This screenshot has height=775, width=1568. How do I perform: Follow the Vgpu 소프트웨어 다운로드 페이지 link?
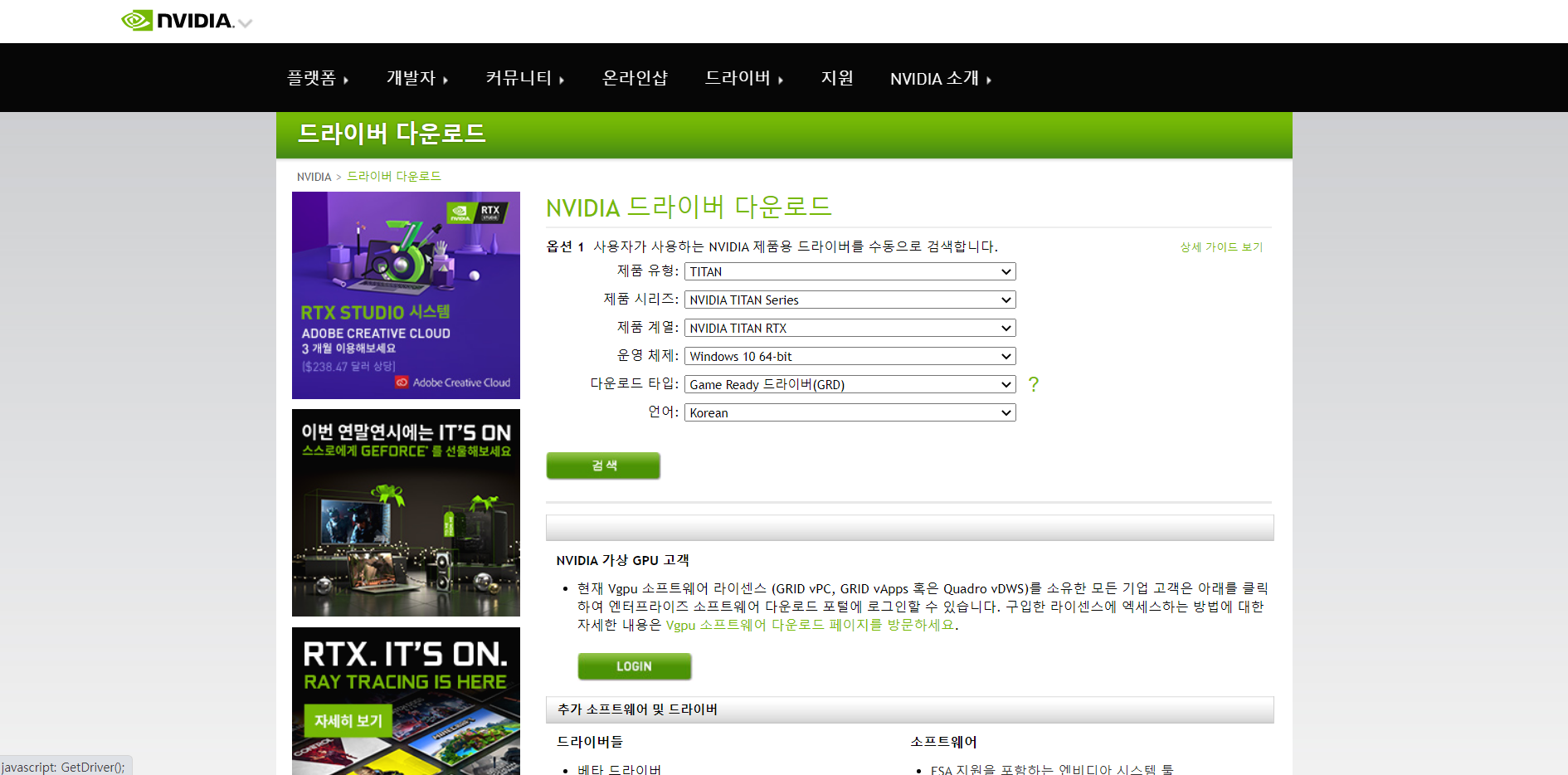pos(810,625)
